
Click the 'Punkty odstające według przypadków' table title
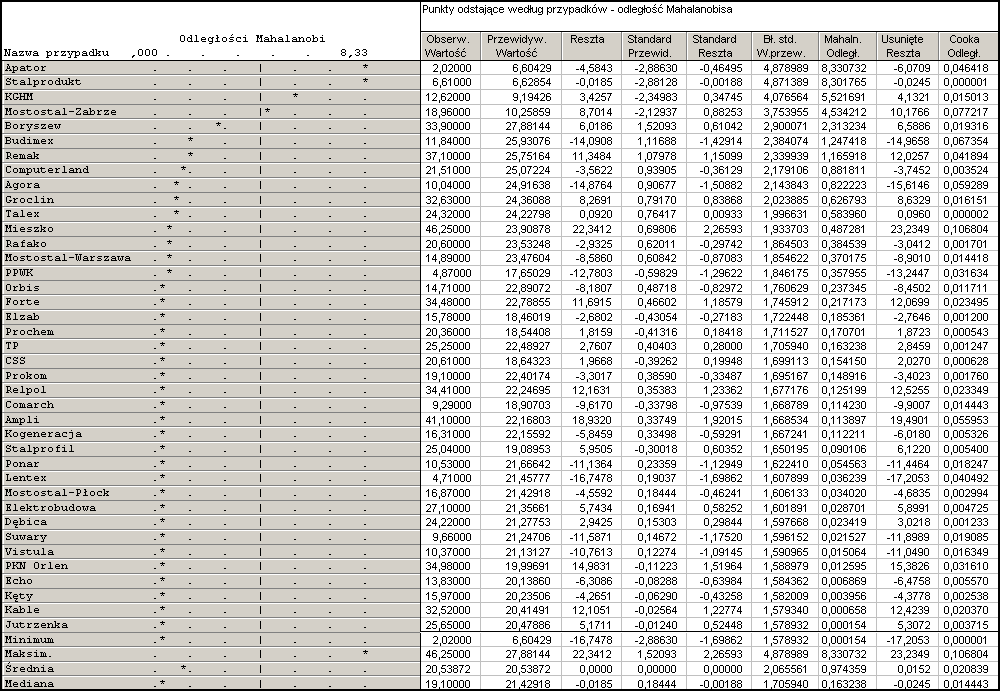point(577,10)
